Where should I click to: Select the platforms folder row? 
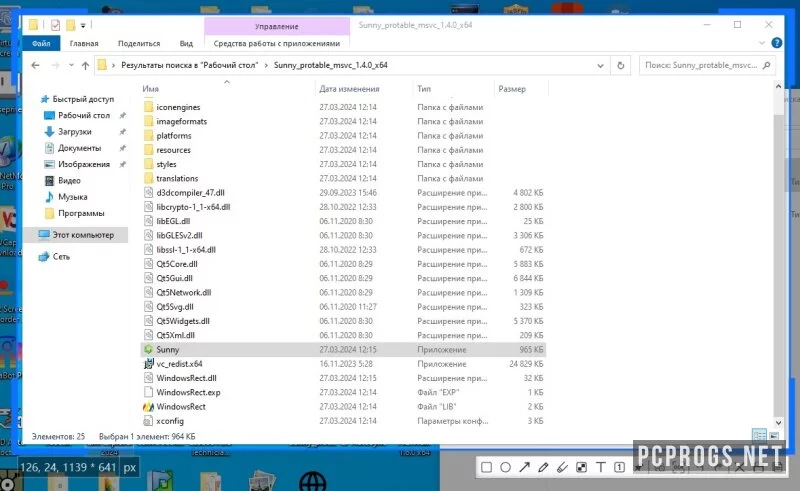(343, 136)
